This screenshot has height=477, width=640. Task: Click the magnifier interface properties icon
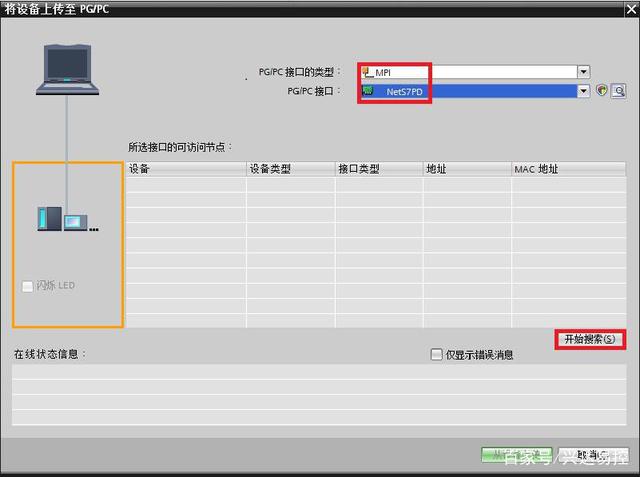pyautogui.click(x=619, y=91)
